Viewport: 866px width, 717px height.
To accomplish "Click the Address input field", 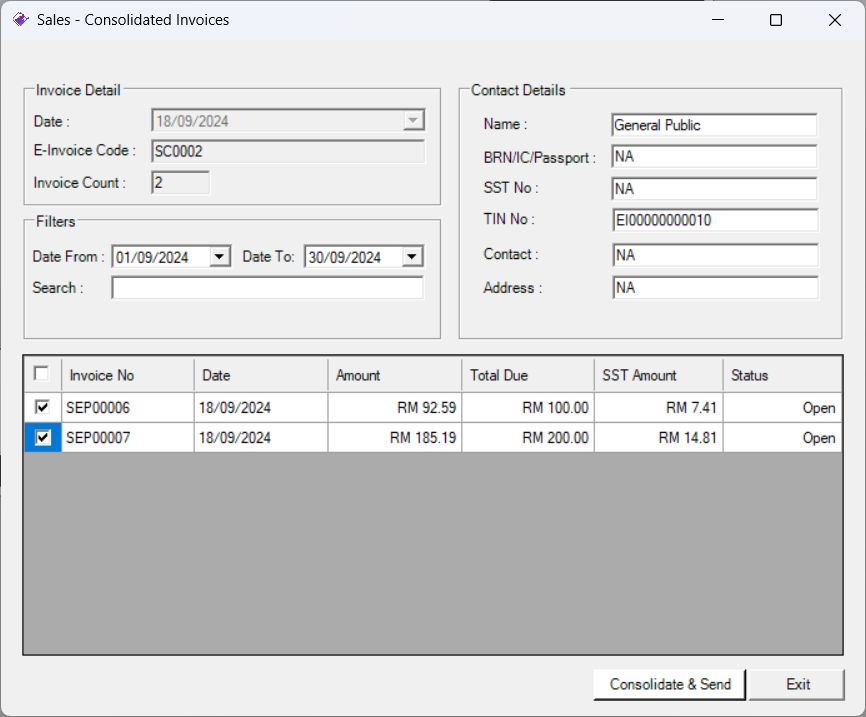I will coord(714,288).
